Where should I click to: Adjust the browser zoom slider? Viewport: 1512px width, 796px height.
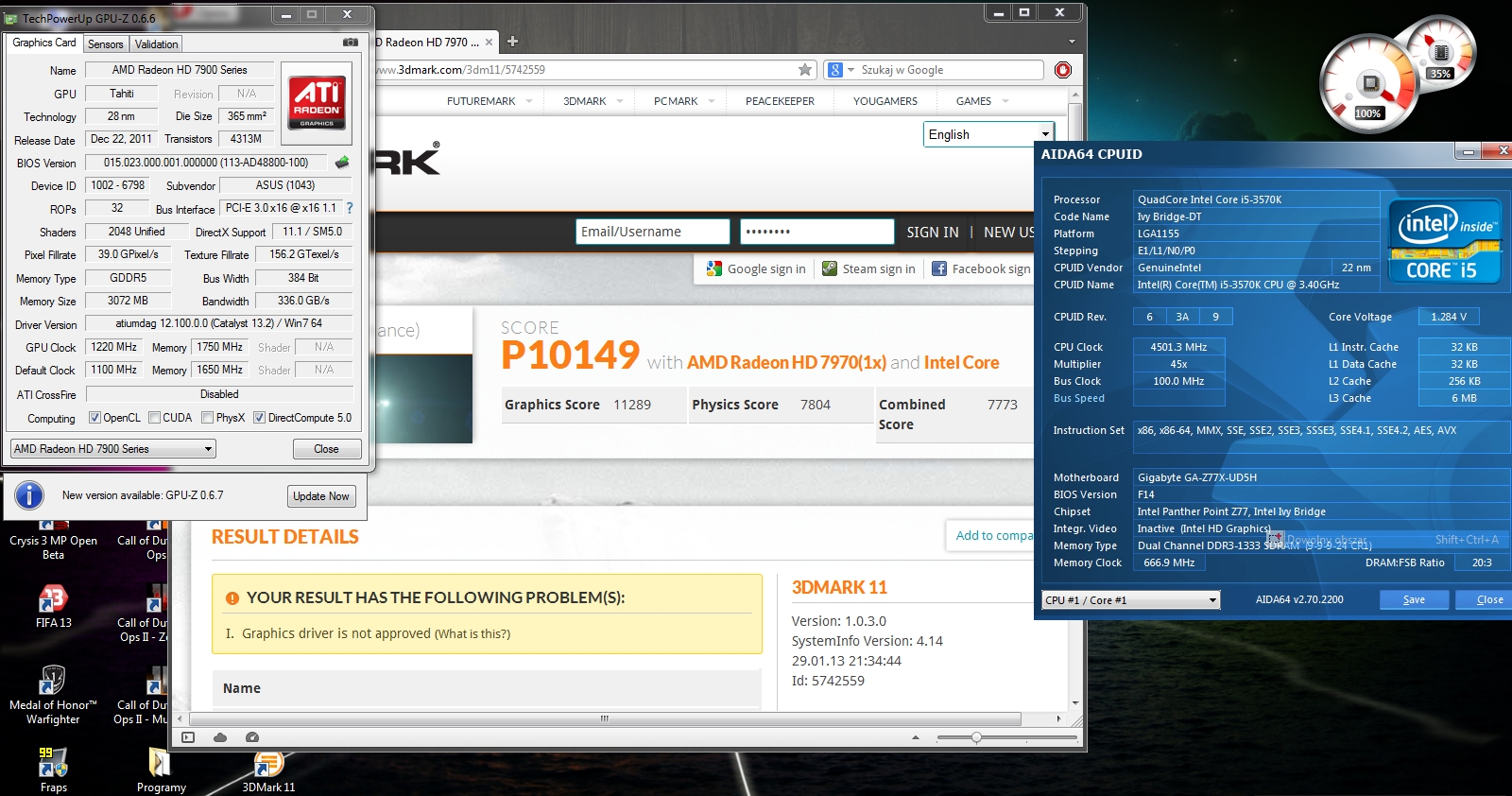[976, 737]
